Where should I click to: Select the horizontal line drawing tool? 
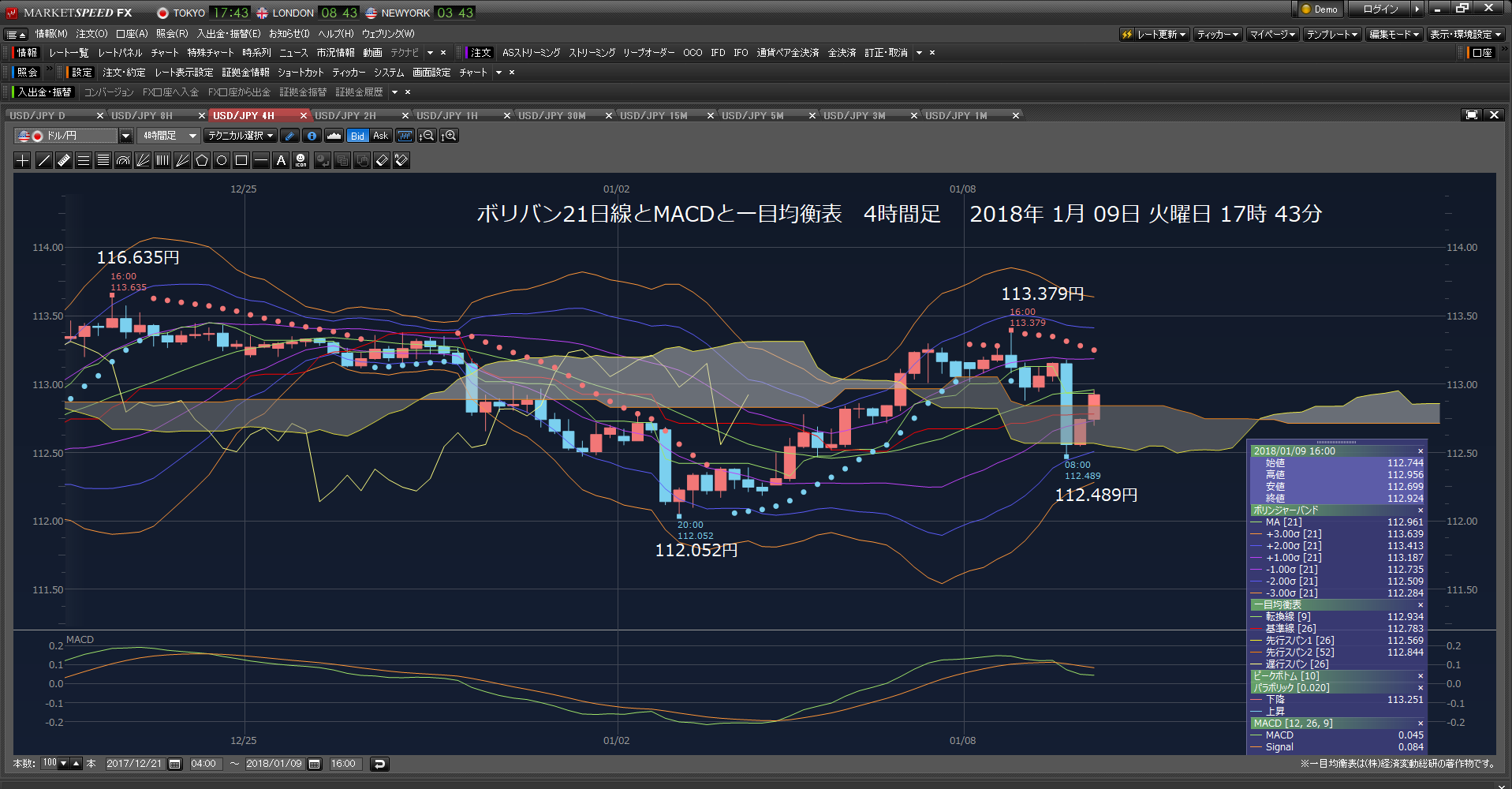click(260, 160)
